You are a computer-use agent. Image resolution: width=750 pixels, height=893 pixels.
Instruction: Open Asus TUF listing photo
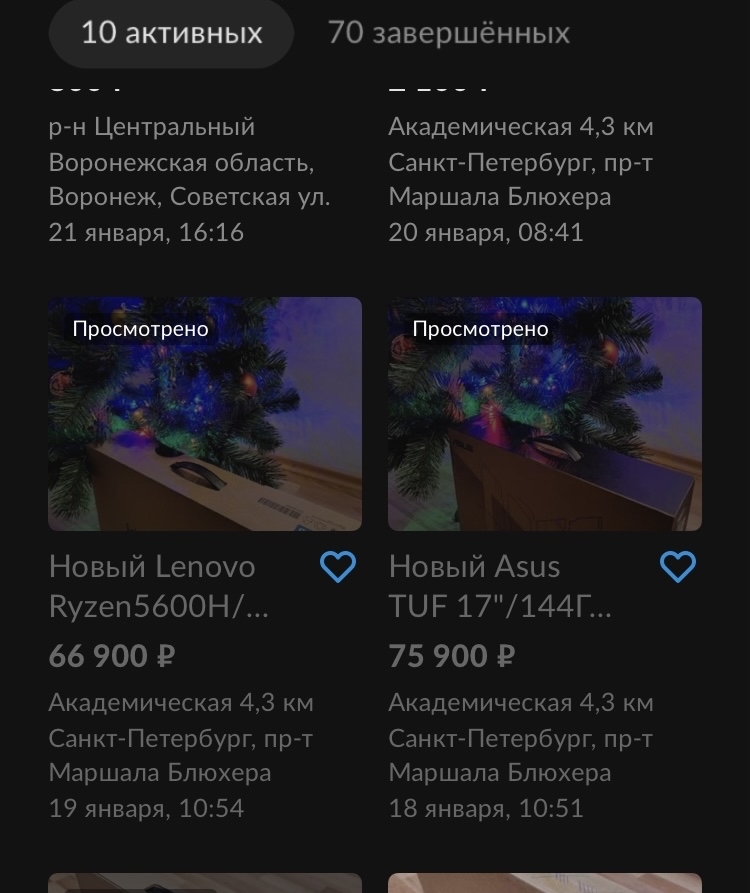[545, 414]
